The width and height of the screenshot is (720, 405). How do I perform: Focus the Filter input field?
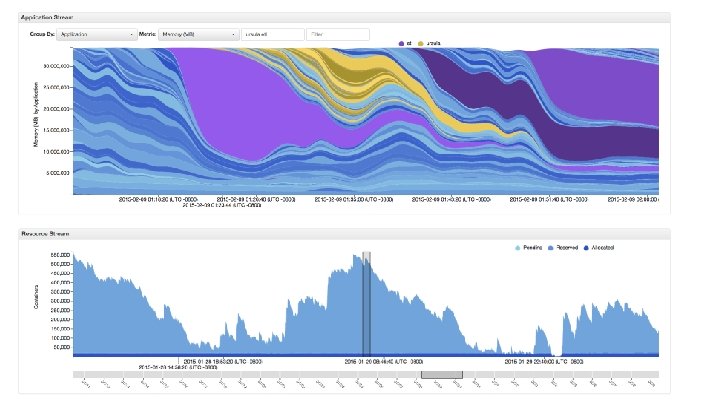point(338,34)
